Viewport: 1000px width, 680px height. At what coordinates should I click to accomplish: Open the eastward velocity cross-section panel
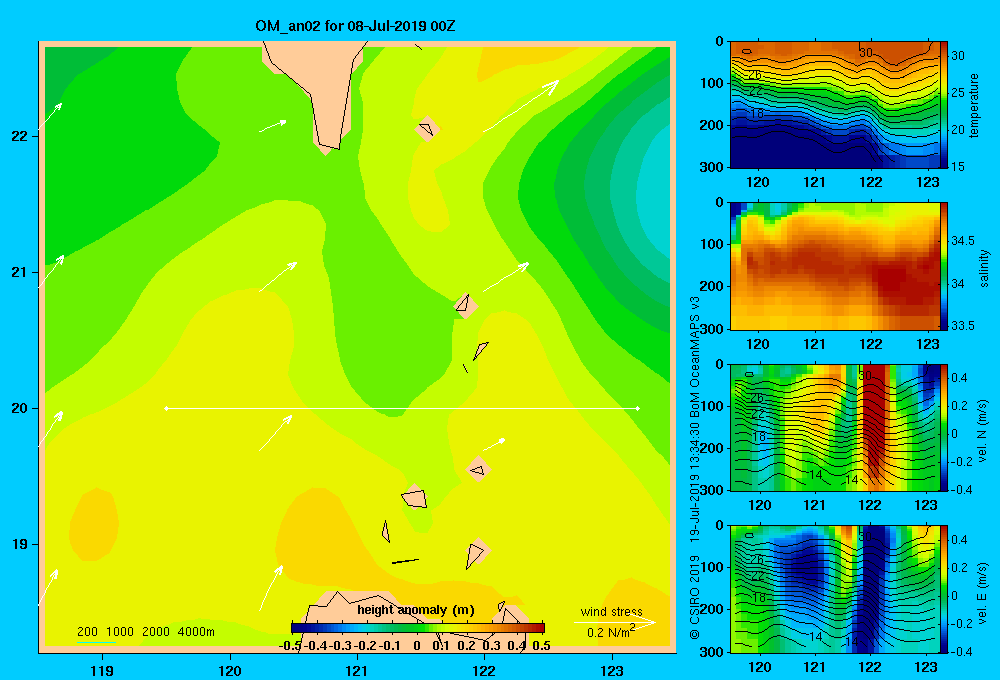click(834, 589)
